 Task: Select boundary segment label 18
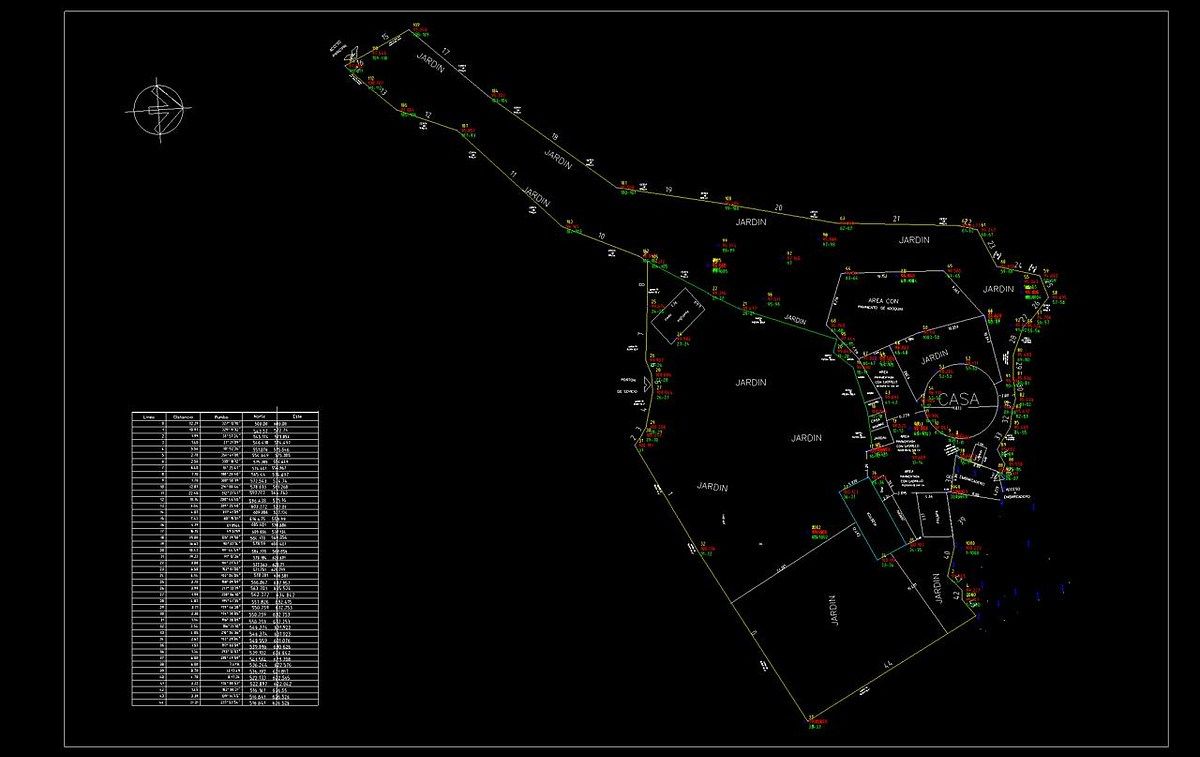tap(554, 137)
